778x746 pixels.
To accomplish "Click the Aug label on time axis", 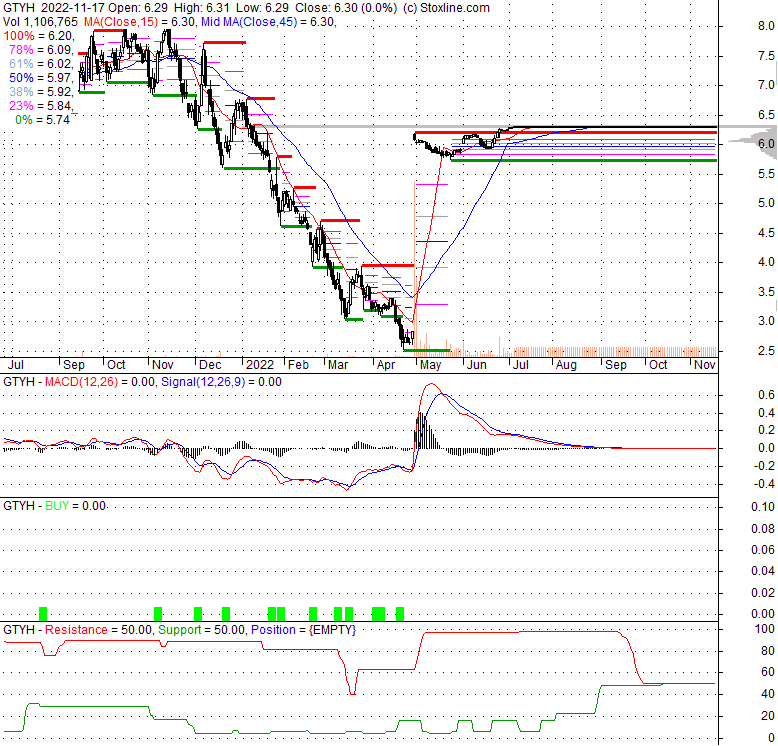I will pos(566,365).
